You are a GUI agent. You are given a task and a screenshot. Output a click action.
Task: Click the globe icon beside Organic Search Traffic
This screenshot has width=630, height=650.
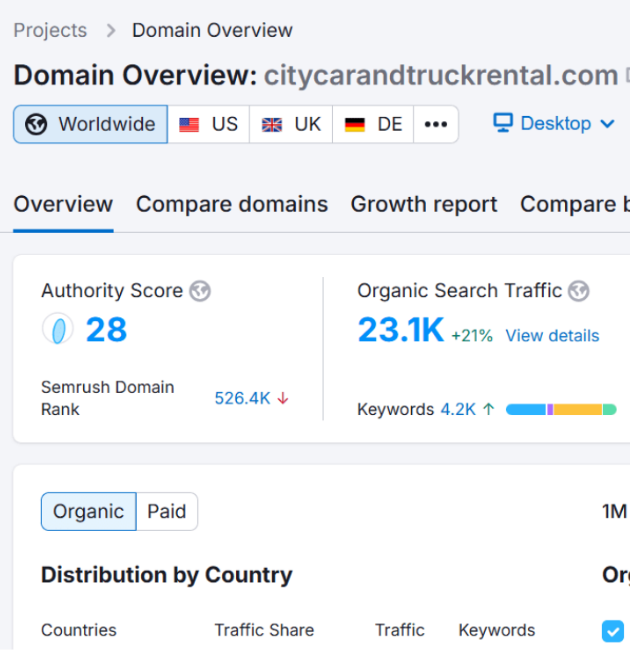click(579, 291)
